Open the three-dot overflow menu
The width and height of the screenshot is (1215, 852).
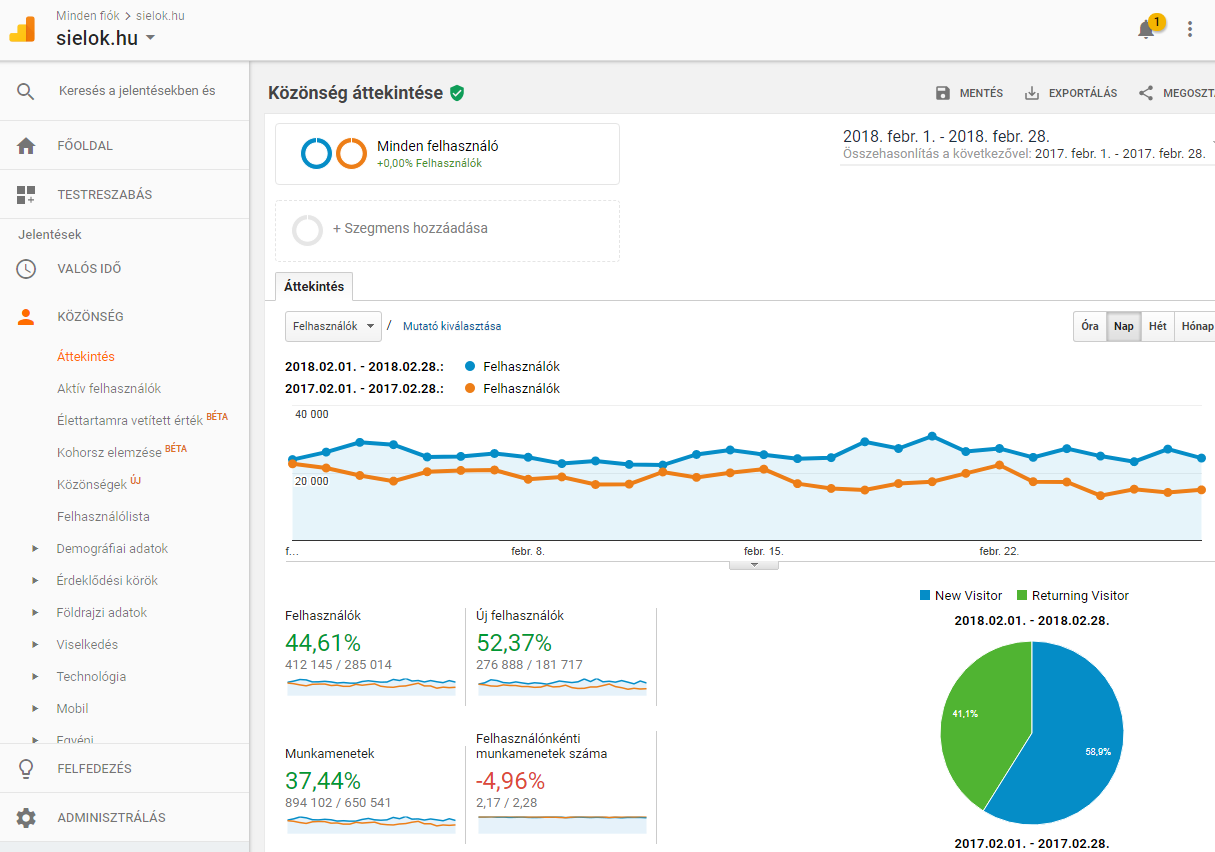click(1189, 29)
